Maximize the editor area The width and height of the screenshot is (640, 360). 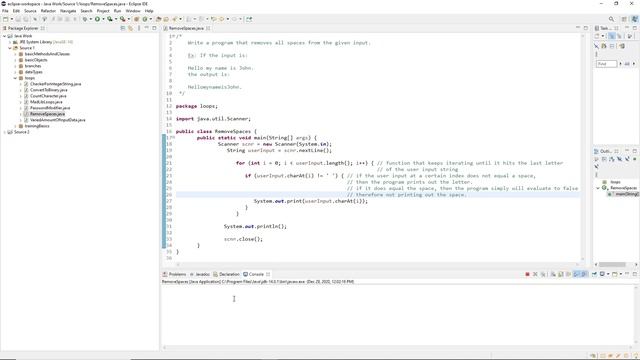pos(586,28)
